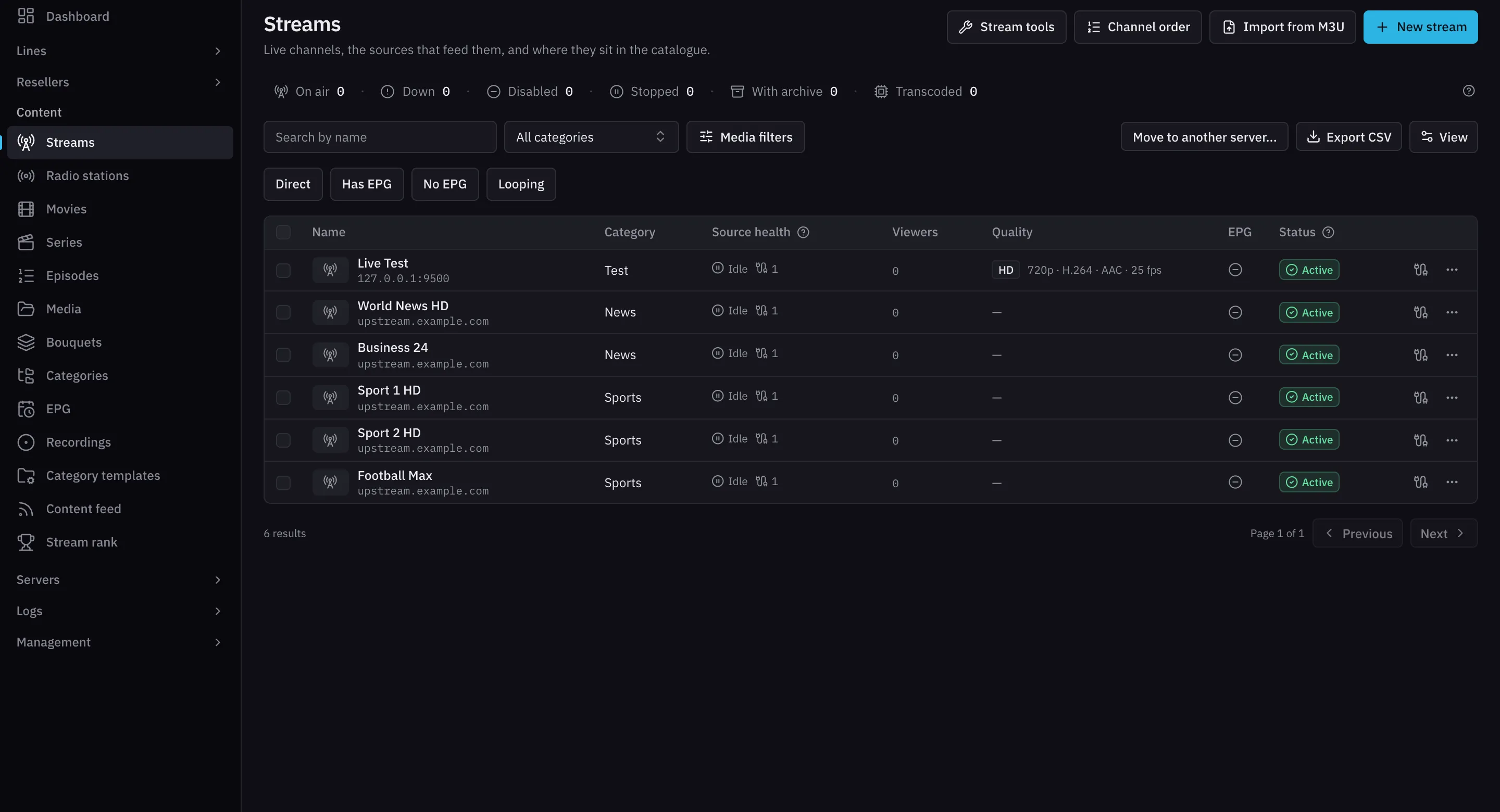Expand the Logs section in the sidebar
The width and height of the screenshot is (1500, 812).
point(120,611)
